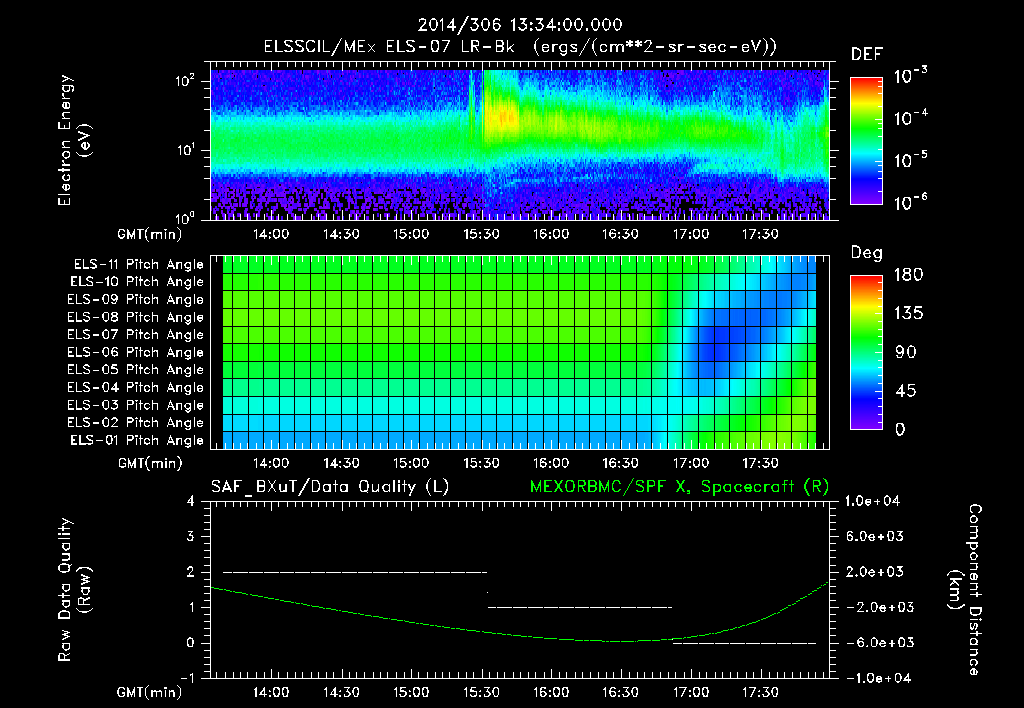Screen dimensions: 1024x708
Task: Click GMT(min) label under the pitch angle panel
Action: 150,464
